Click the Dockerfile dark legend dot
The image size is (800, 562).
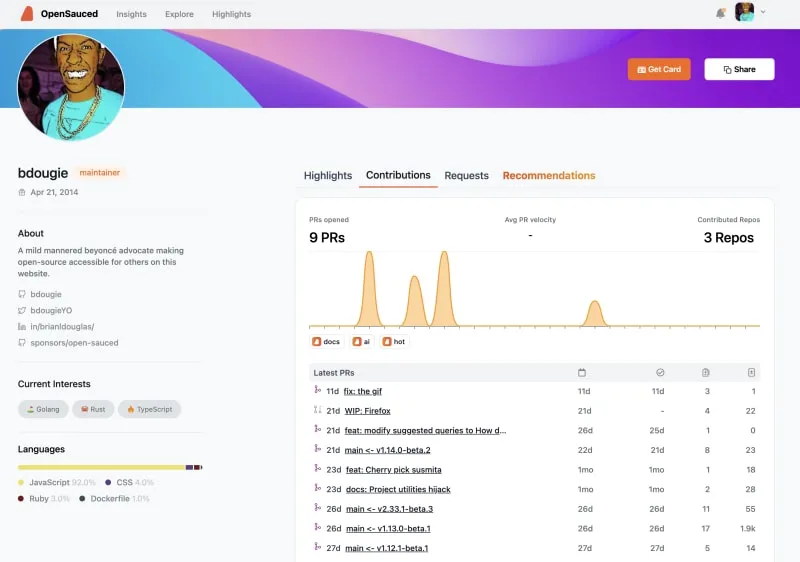point(82,499)
